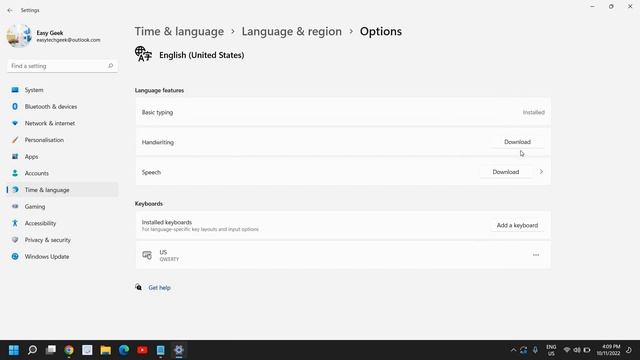Open Windows Update settings
The image size is (640, 360).
click(x=62, y=257)
